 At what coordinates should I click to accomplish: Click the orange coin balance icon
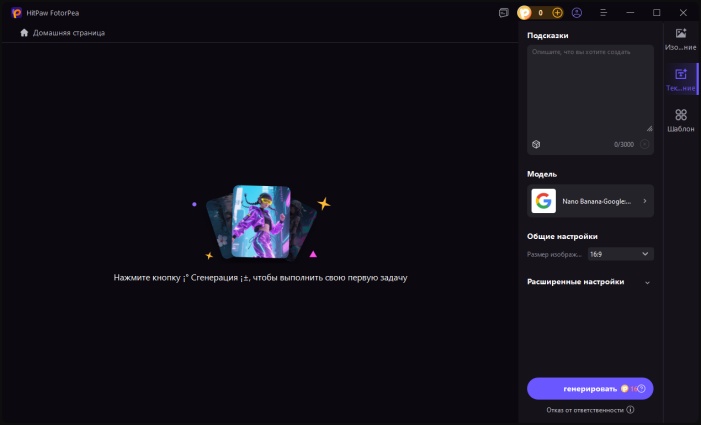pyautogui.click(x=525, y=13)
